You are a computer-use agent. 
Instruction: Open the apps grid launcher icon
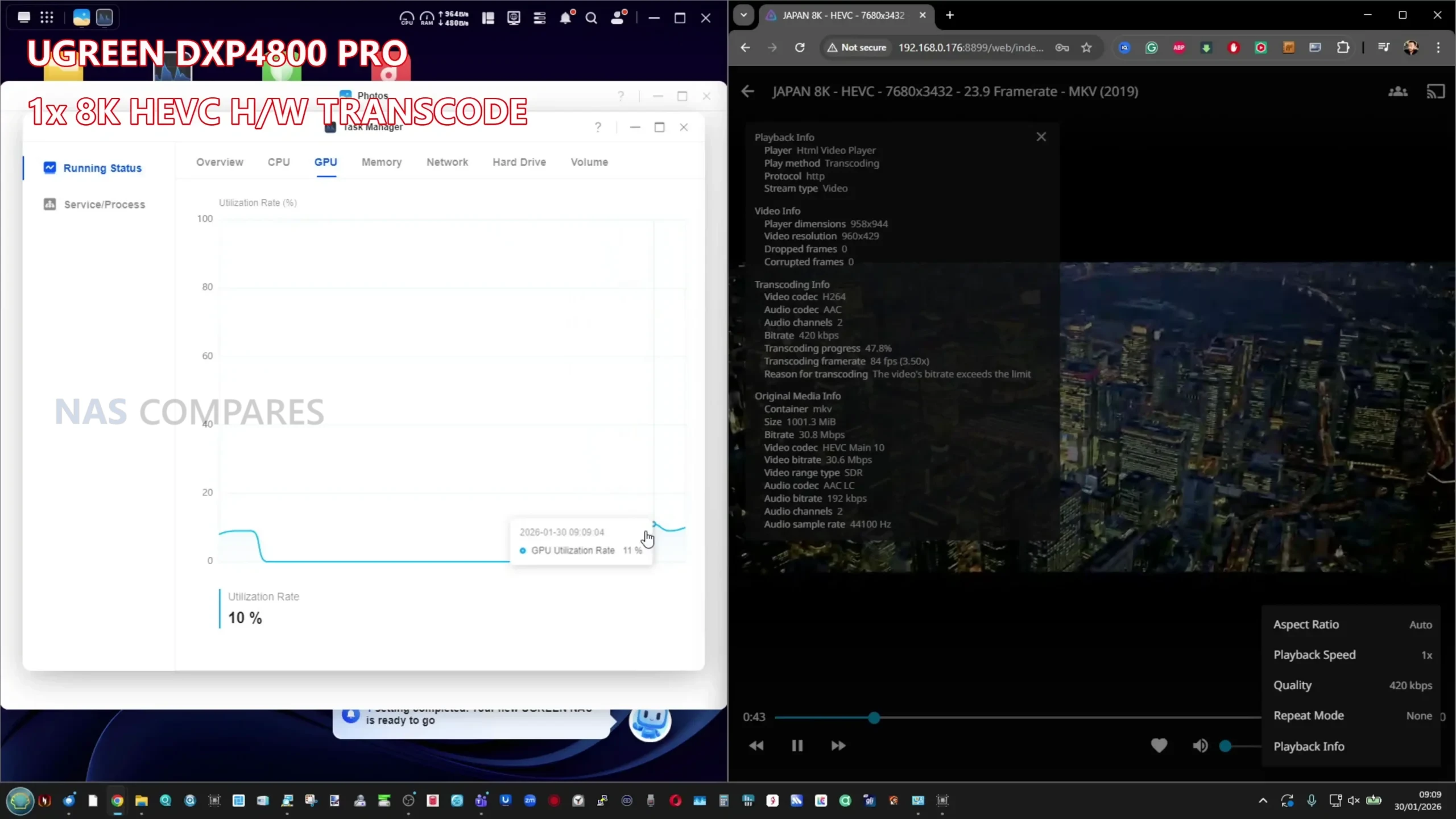click(47, 17)
